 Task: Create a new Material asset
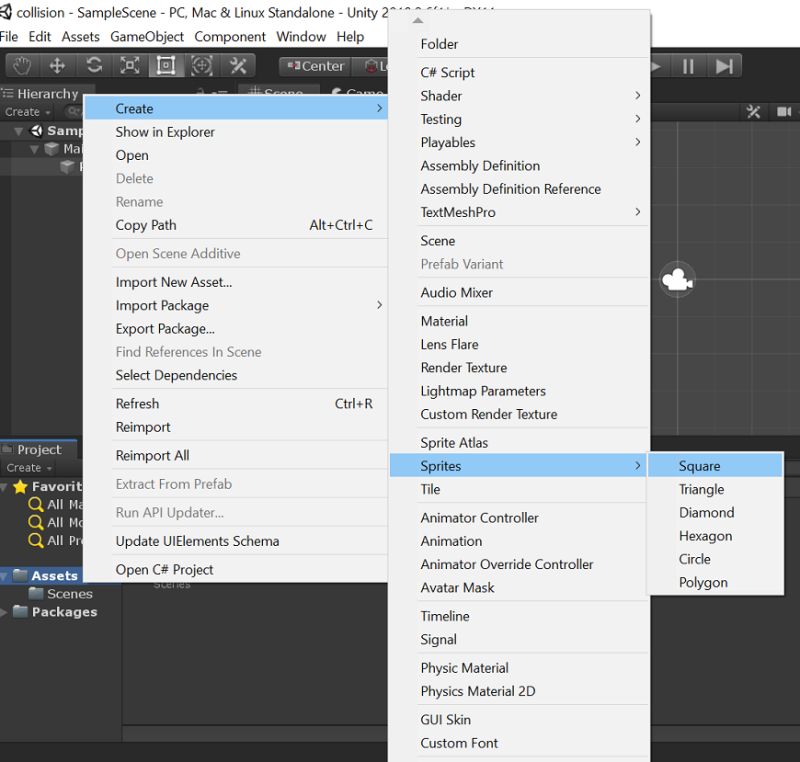(519, 321)
